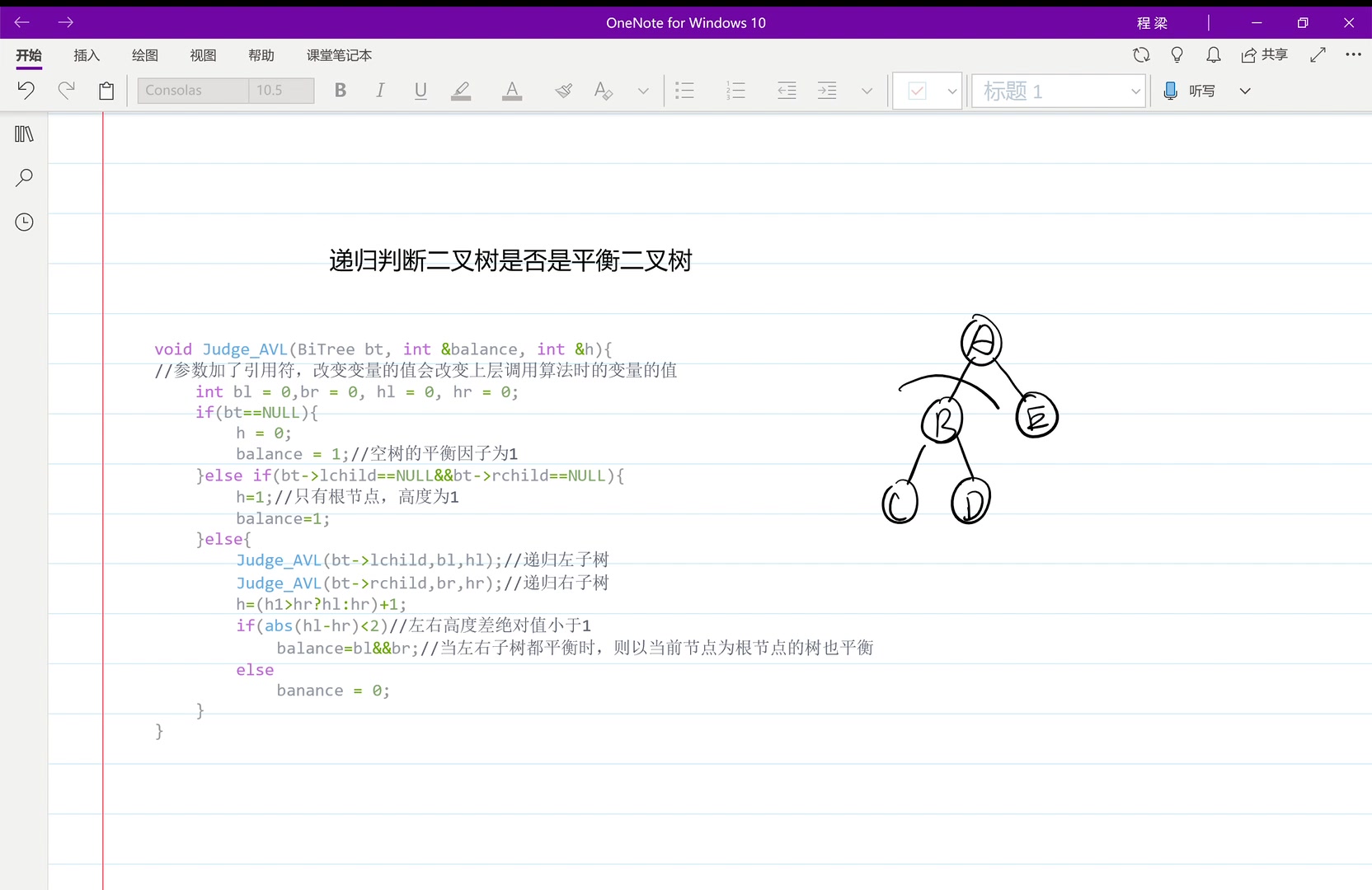Viewport: 1372px width, 890px height.
Task: Open the tags dropdown arrow
Action: click(x=952, y=91)
